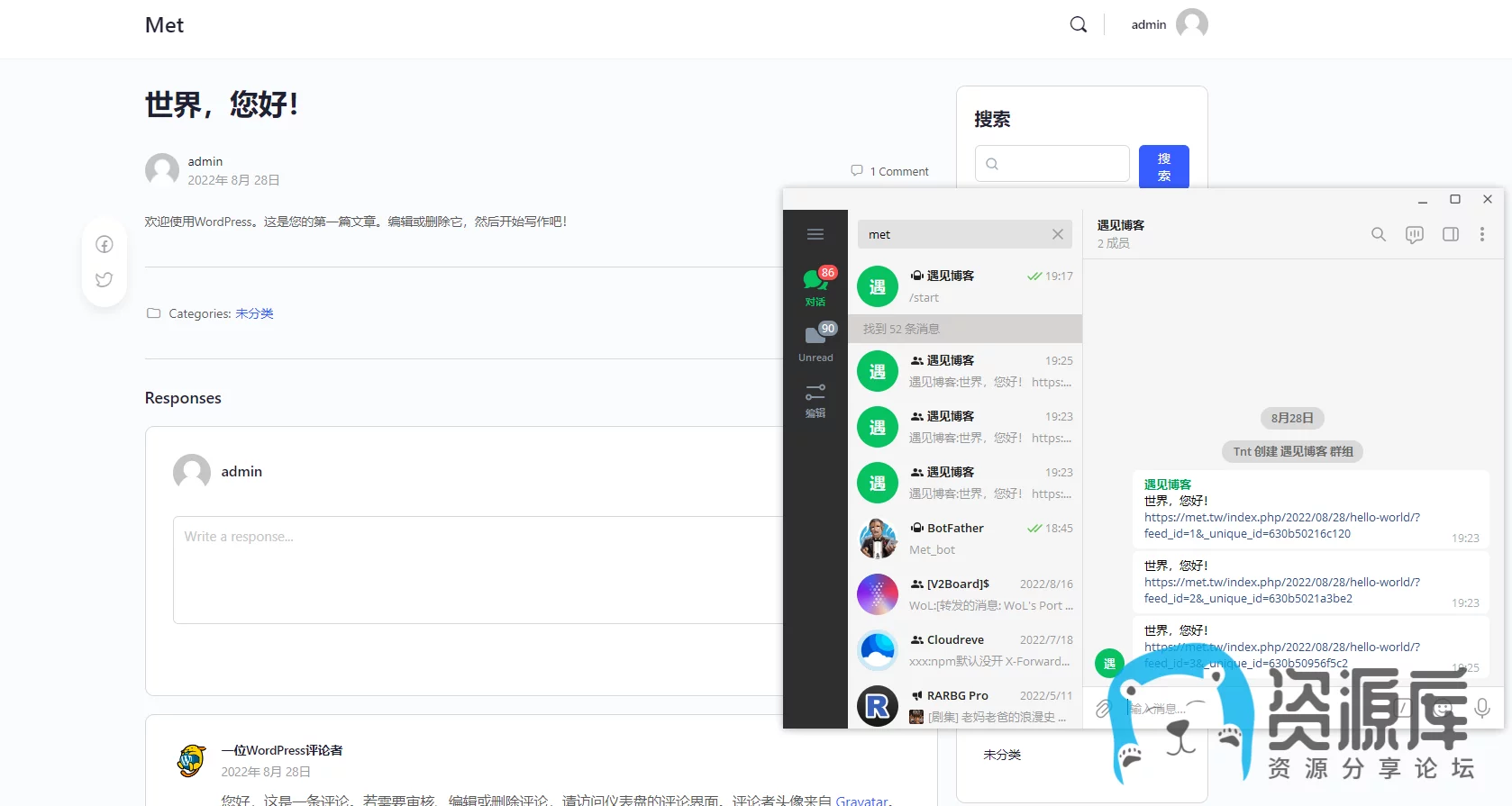Click the website header search icon

[1078, 24]
